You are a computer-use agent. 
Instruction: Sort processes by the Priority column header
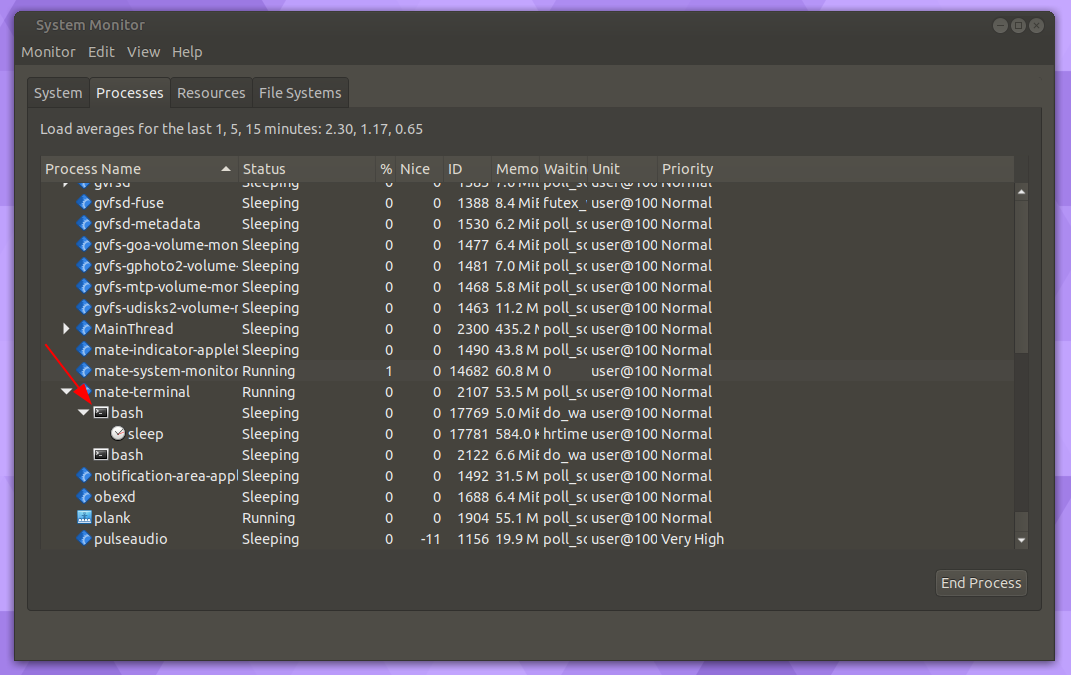coord(687,169)
